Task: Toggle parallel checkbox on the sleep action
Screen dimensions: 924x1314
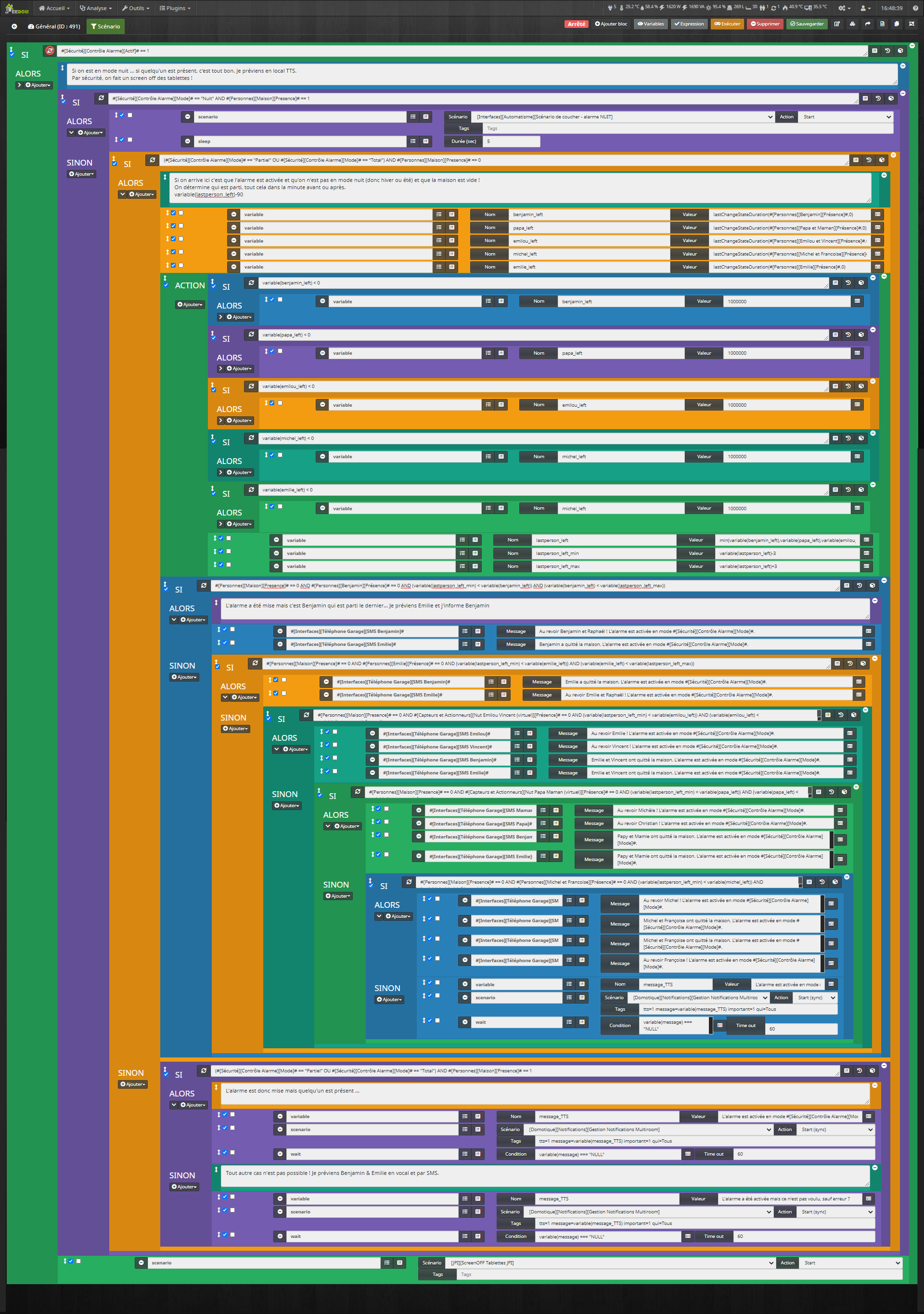Action: coord(130,140)
